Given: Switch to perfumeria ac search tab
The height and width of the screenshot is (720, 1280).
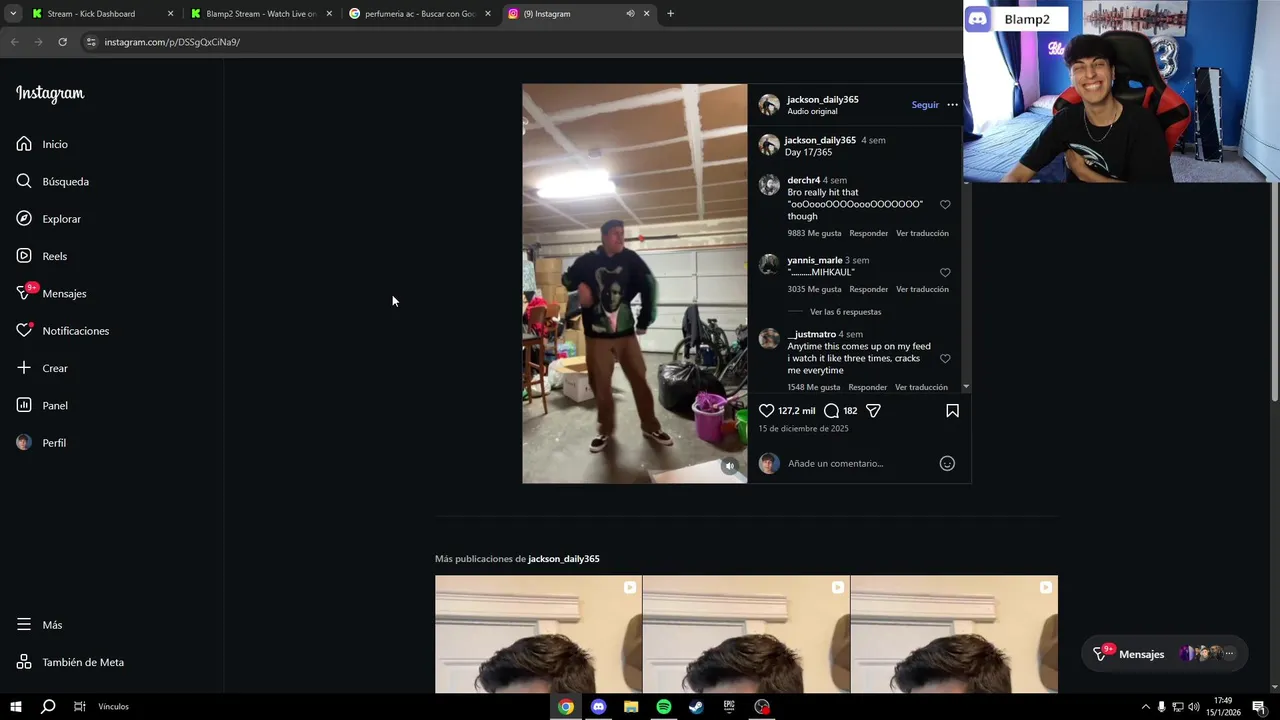Looking at the screenshot, I should tap(420, 14).
